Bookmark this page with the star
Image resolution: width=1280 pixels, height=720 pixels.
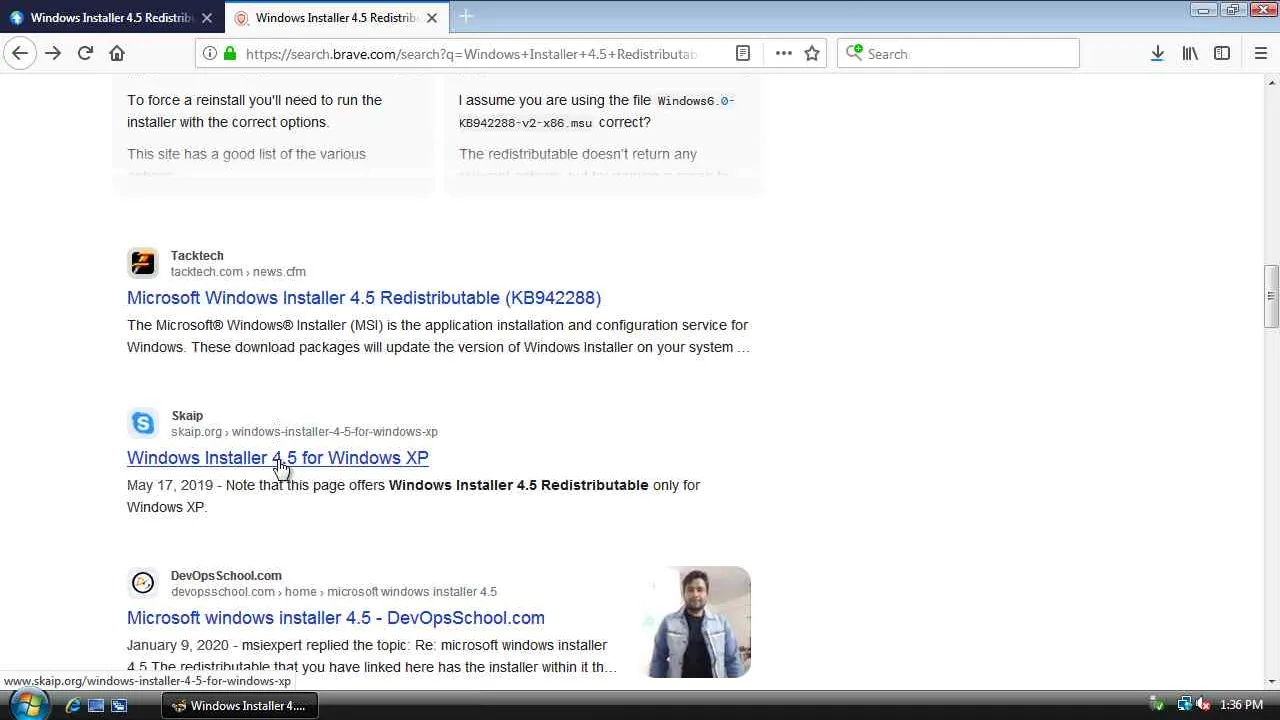[812, 54]
